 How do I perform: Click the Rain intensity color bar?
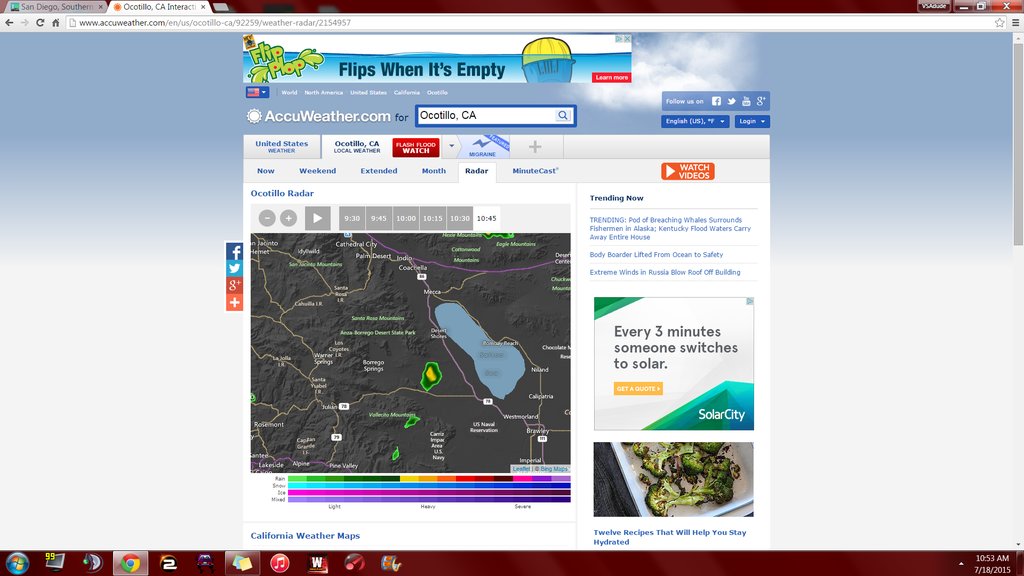(429, 479)
